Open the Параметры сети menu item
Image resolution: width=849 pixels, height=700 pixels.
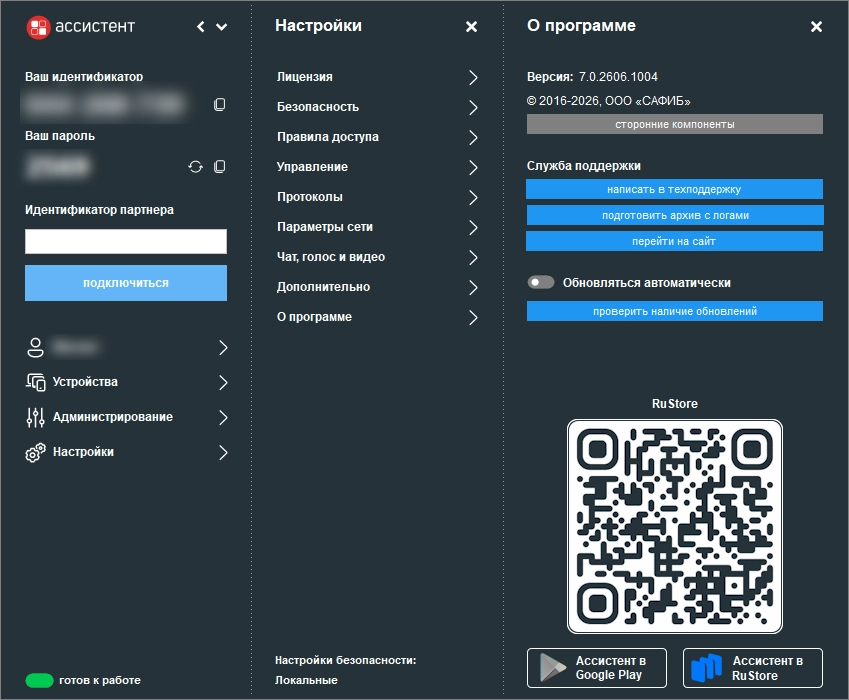(x=377, y=227)
